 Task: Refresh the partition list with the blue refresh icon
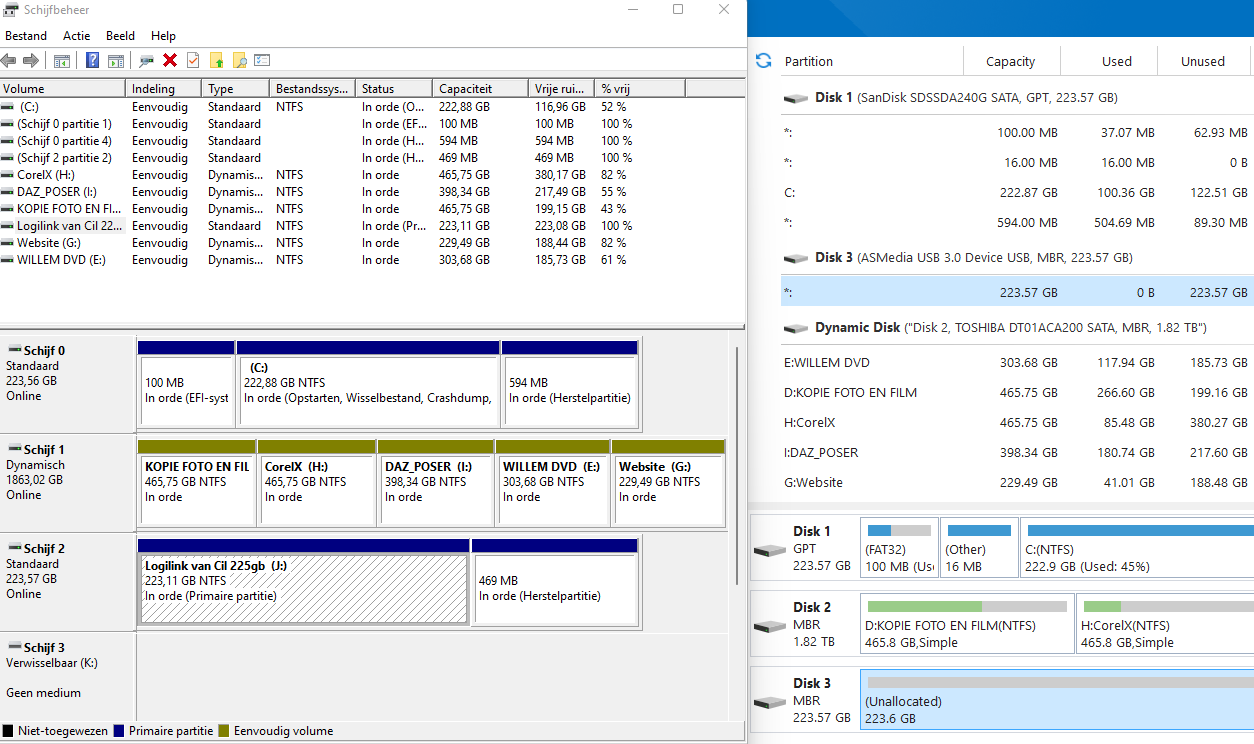point(764,61)
